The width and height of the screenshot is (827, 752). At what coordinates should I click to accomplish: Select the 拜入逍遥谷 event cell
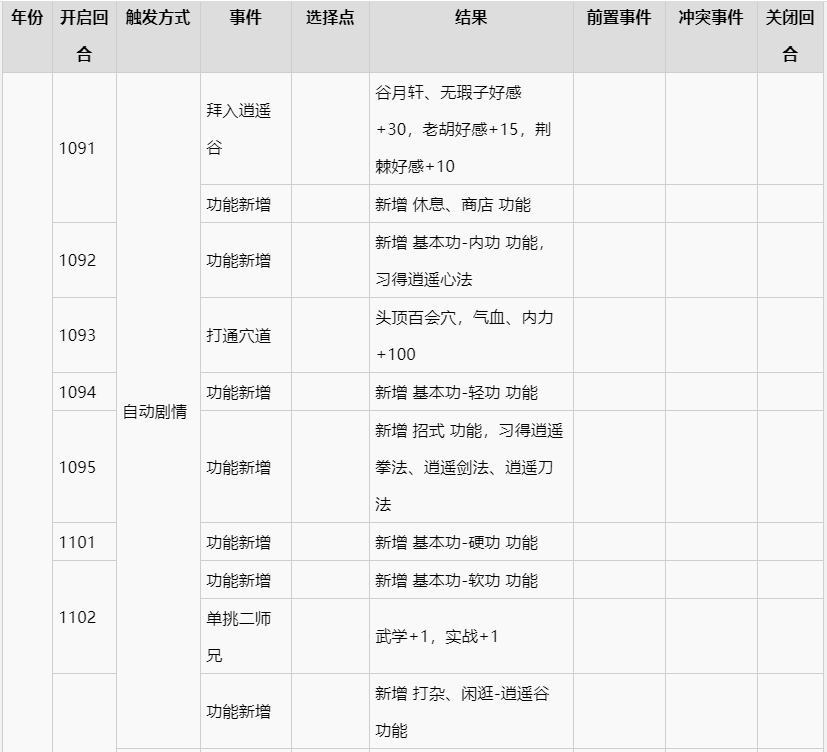pyautogui.click(x=239, y=129)
